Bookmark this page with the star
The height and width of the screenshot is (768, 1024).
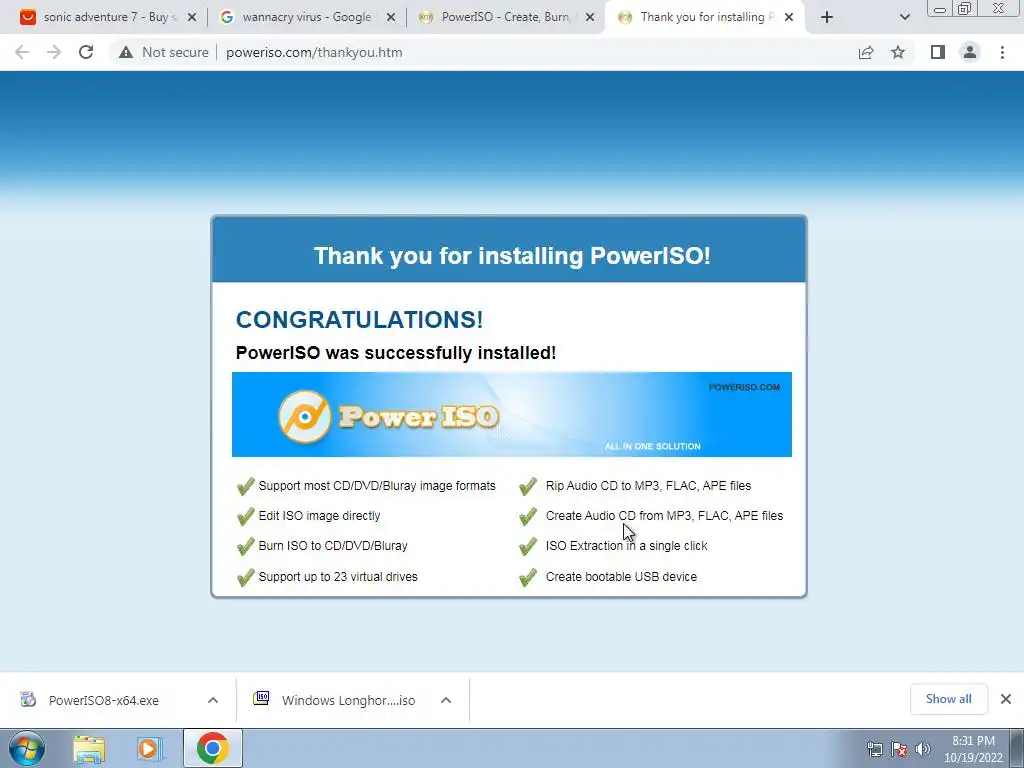[898, 52]
